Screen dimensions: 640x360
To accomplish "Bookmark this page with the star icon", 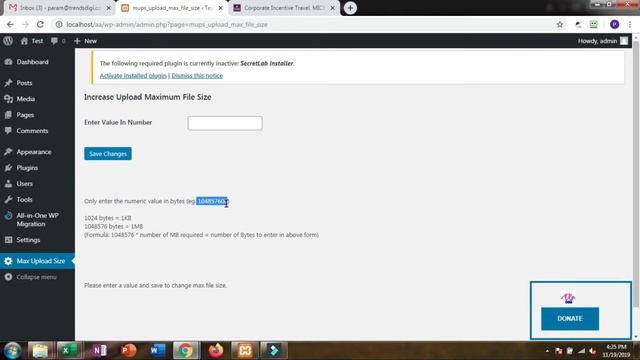I will (x=560, y=24).
